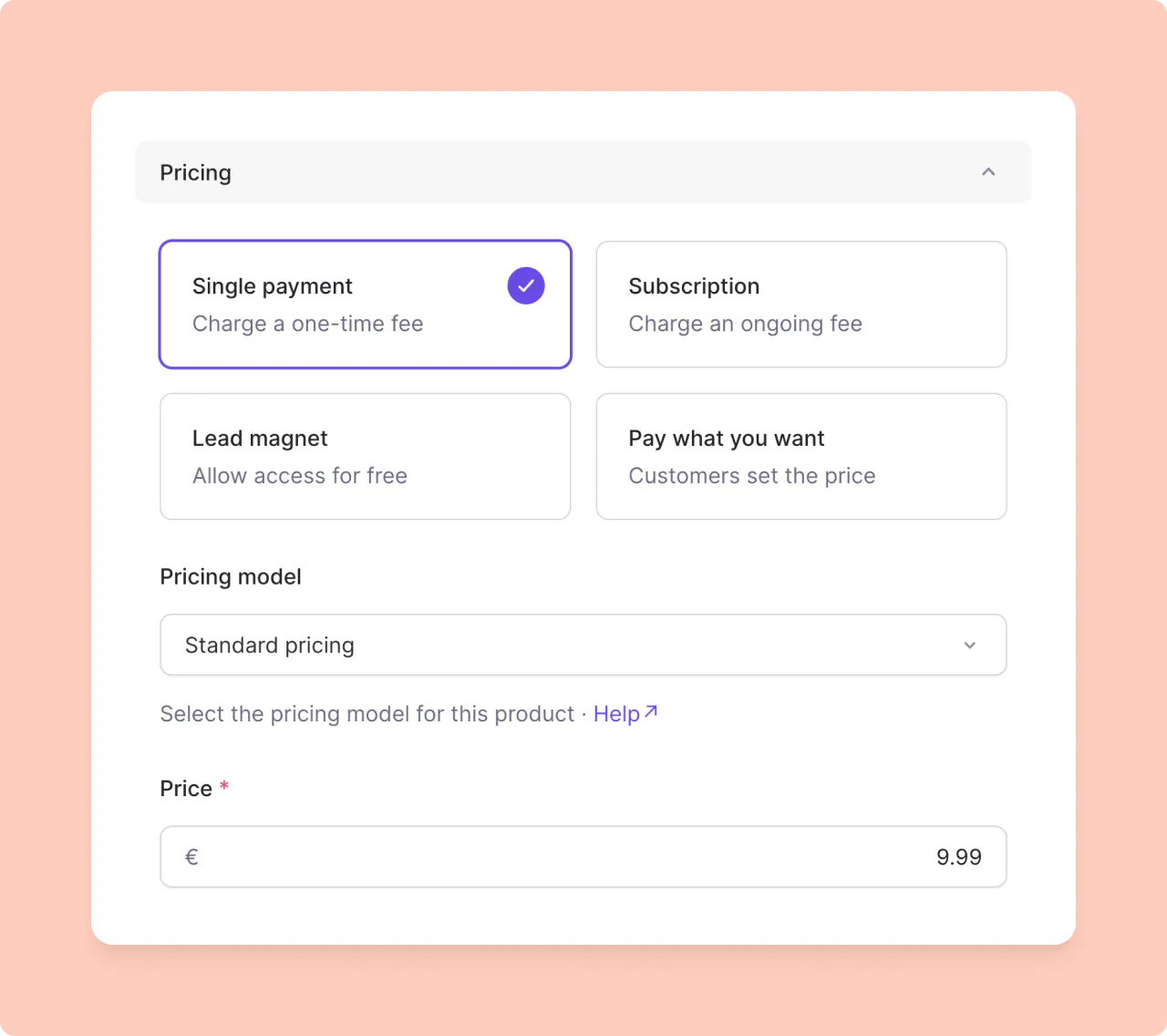
Task: Click the dropdown chevron on Standard pricing
Action: pos(970,645)
